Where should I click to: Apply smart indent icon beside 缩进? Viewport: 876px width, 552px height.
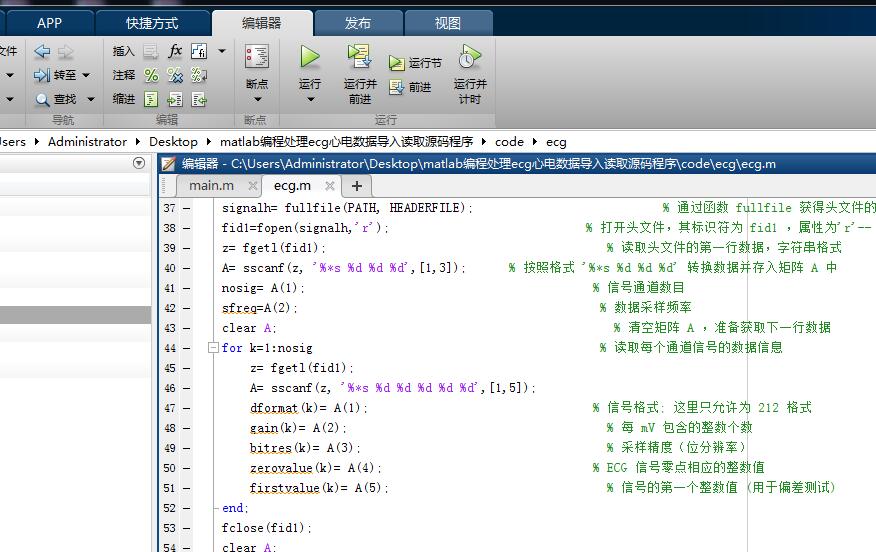[151, 99]
